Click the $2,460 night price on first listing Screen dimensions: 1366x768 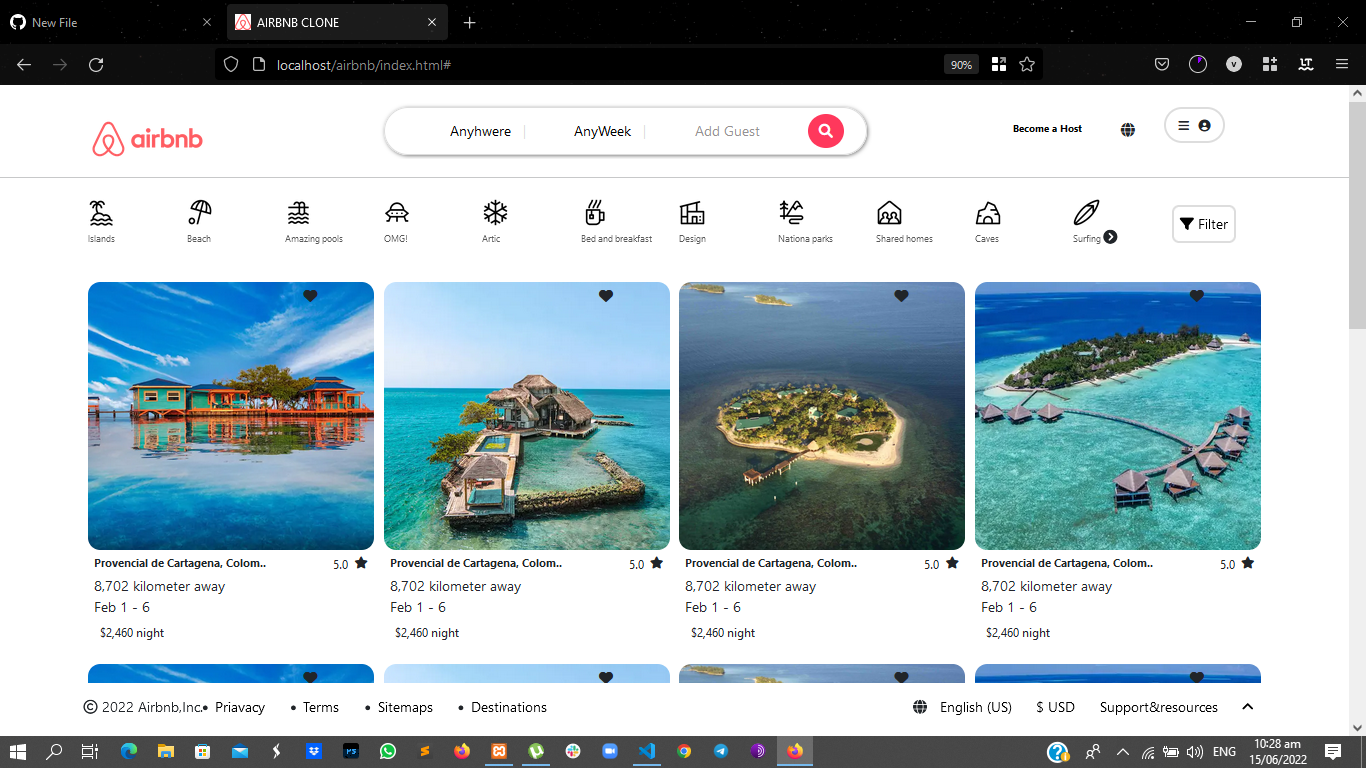132,633
